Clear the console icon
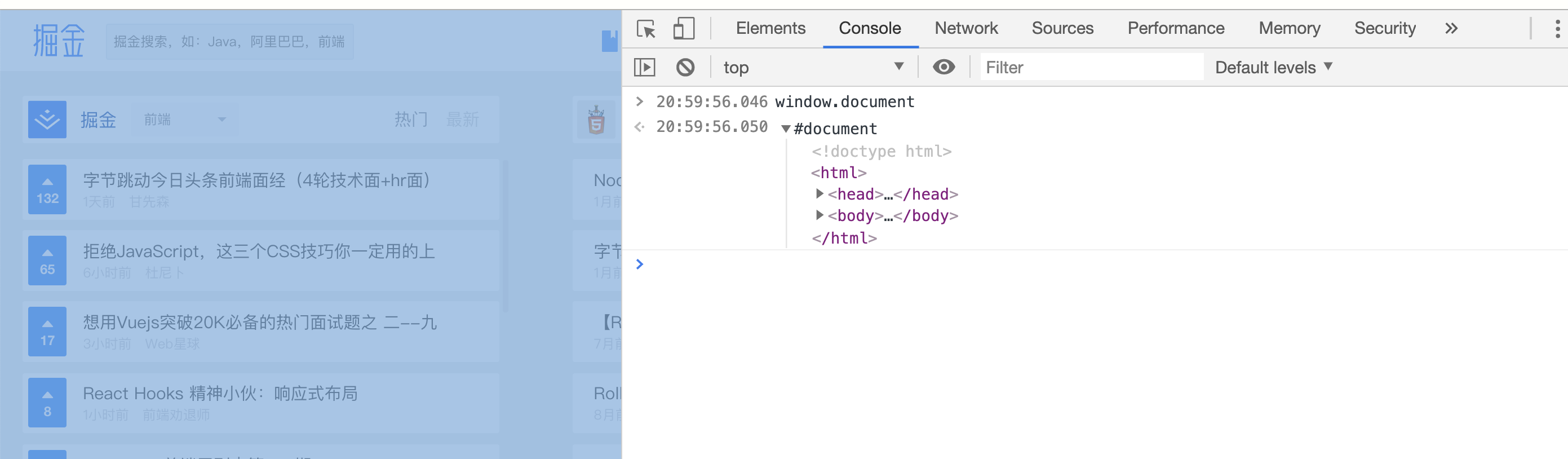Viewport: 1568px width, 459px height. (x=685, y=67)
